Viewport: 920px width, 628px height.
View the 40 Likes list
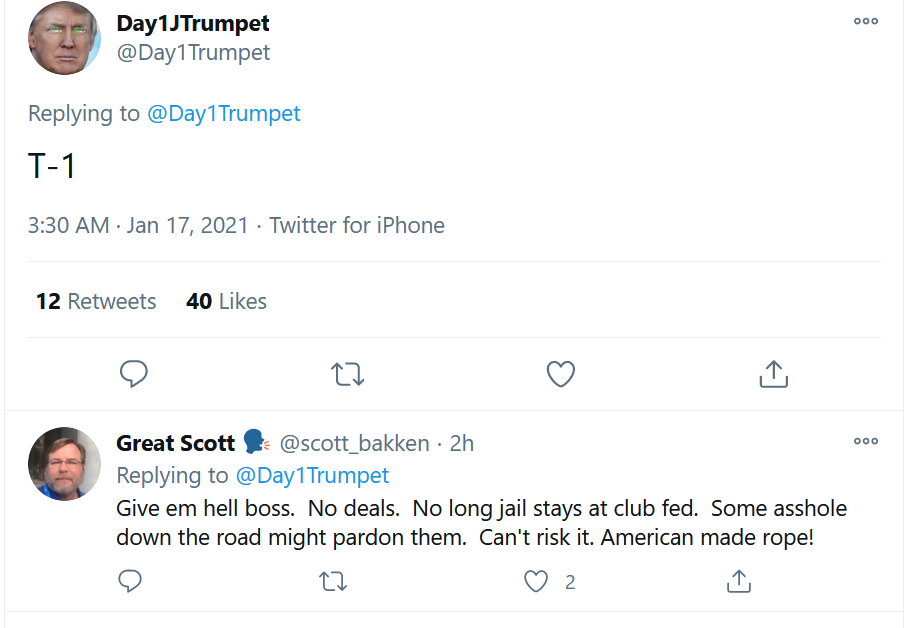pyautogui.click(x=226, y=301)
